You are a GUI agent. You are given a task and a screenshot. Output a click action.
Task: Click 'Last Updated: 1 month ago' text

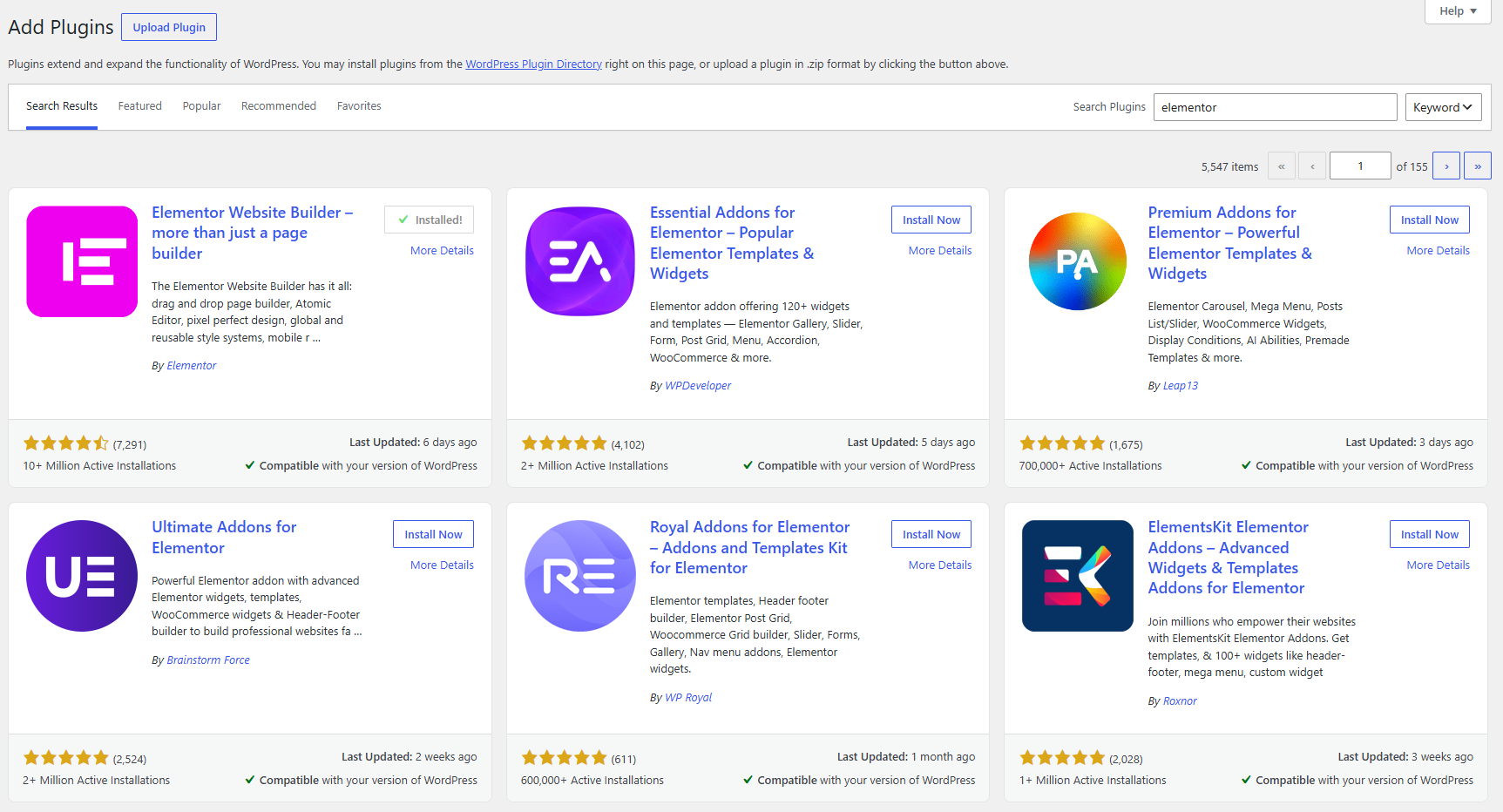click(x=906, y=757)
